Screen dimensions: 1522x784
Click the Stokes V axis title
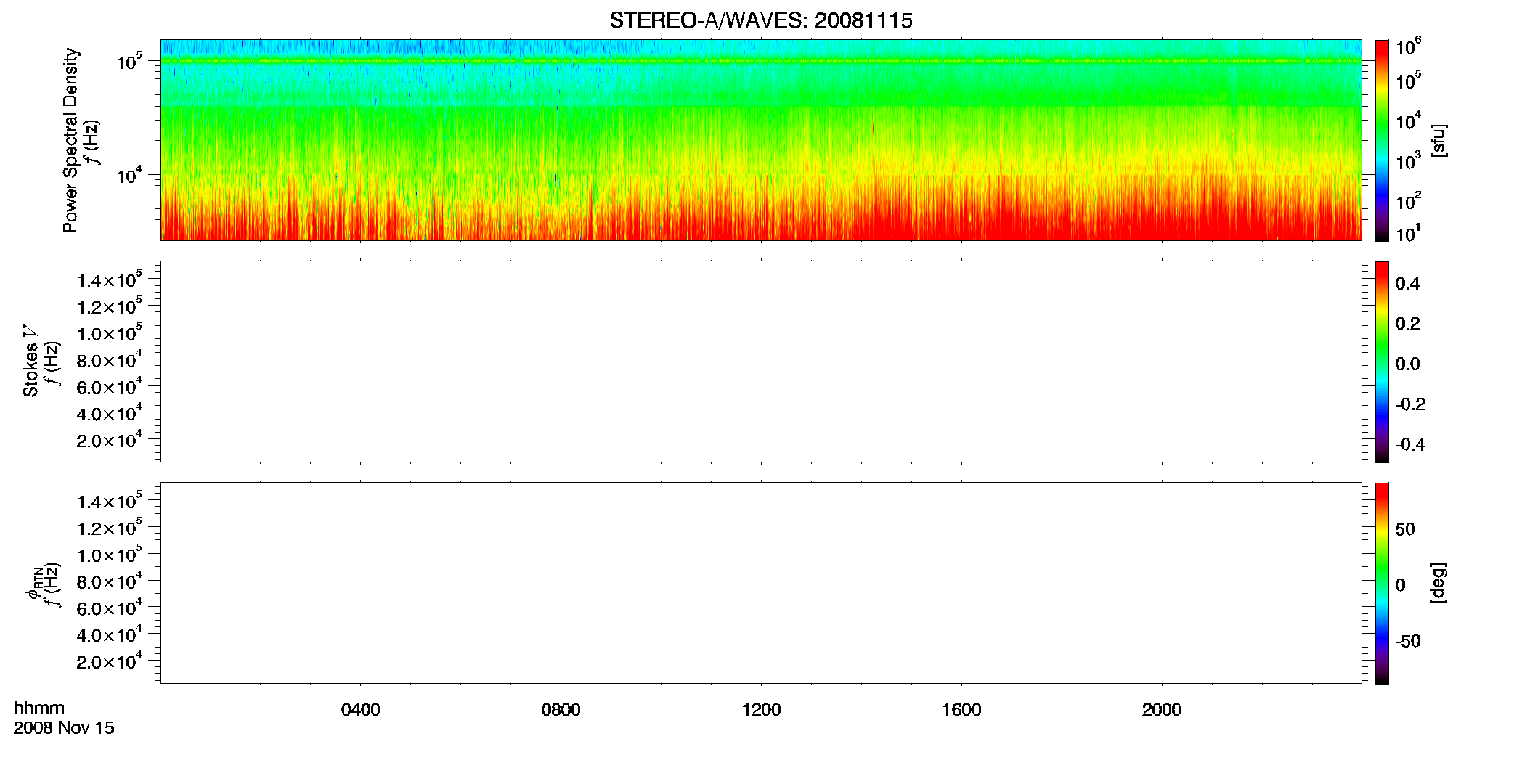coord(30,361)
